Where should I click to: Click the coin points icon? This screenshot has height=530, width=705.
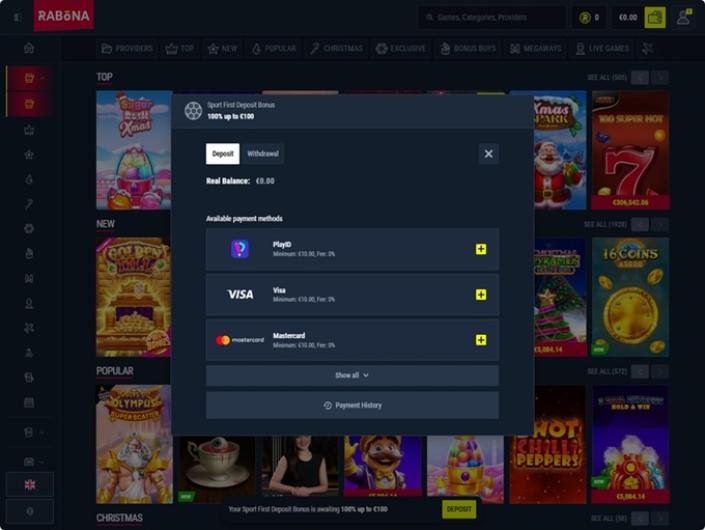click(588, 17)
